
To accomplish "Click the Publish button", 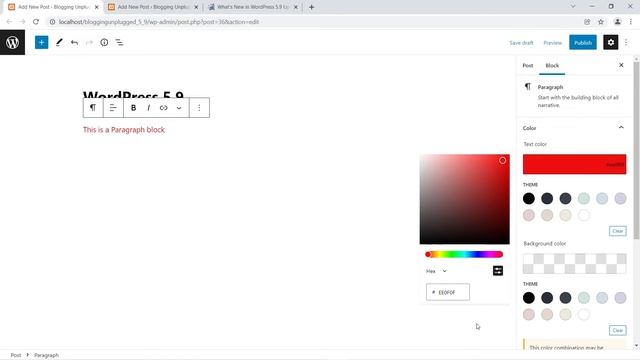I will pos(583,42).
